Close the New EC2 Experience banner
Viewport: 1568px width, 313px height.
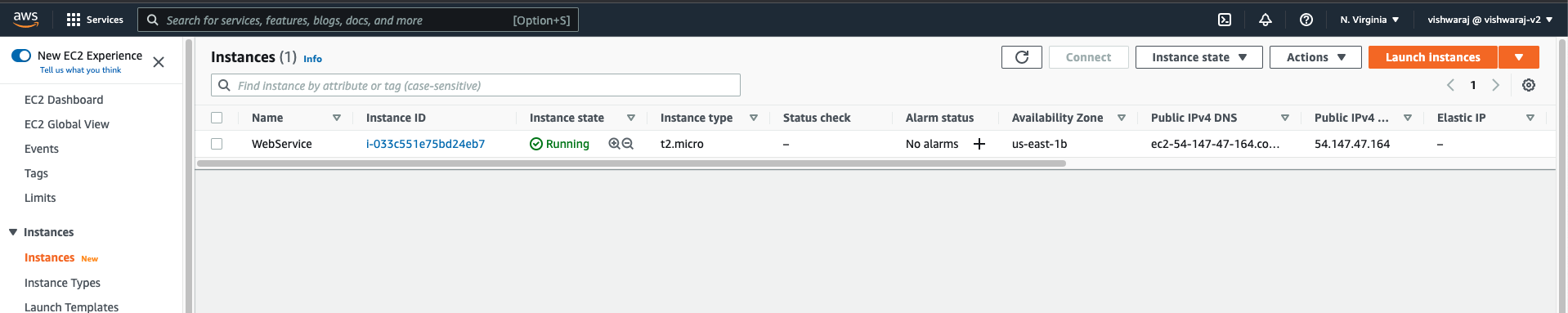[159, 62]
